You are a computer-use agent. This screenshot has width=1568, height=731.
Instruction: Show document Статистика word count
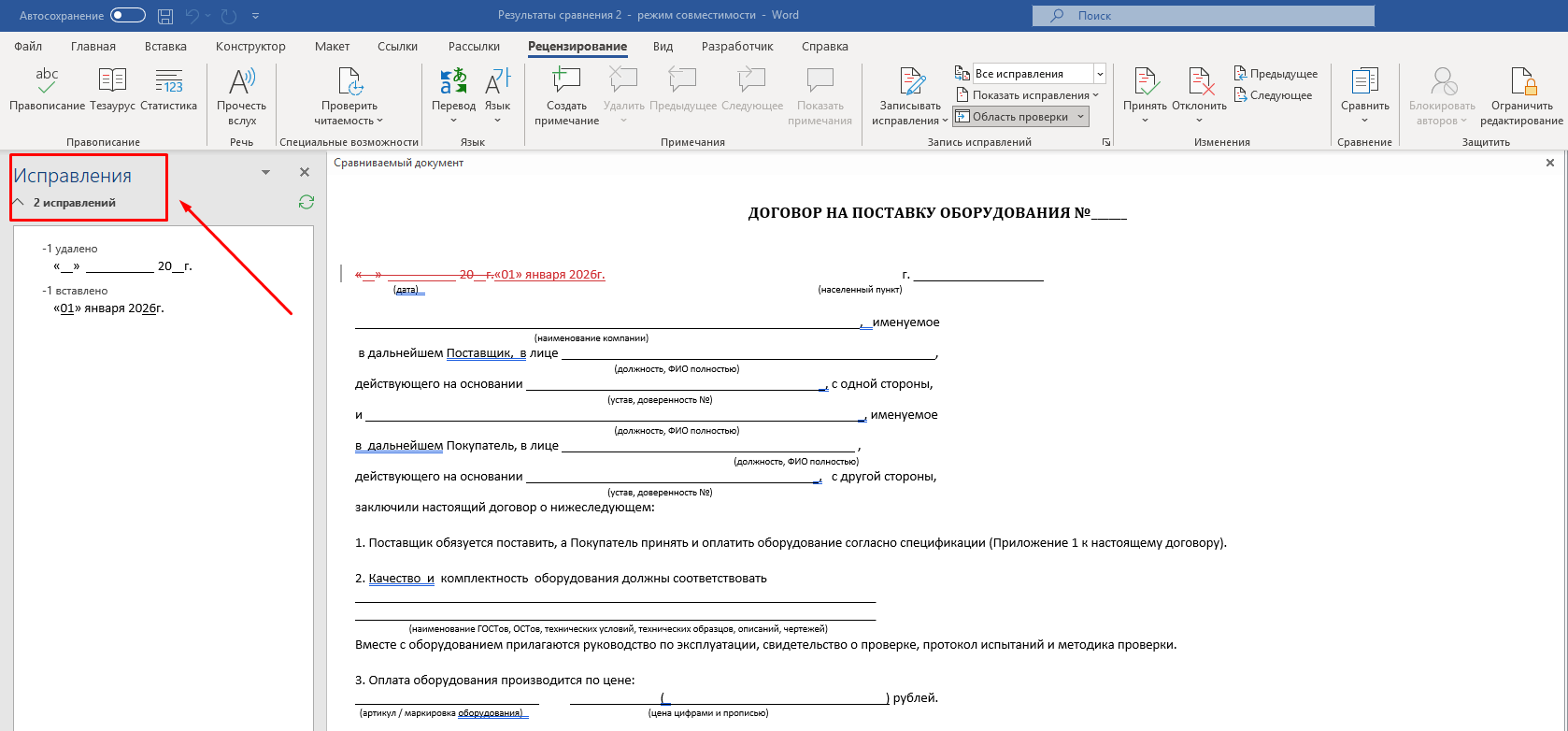pos(169,90)
